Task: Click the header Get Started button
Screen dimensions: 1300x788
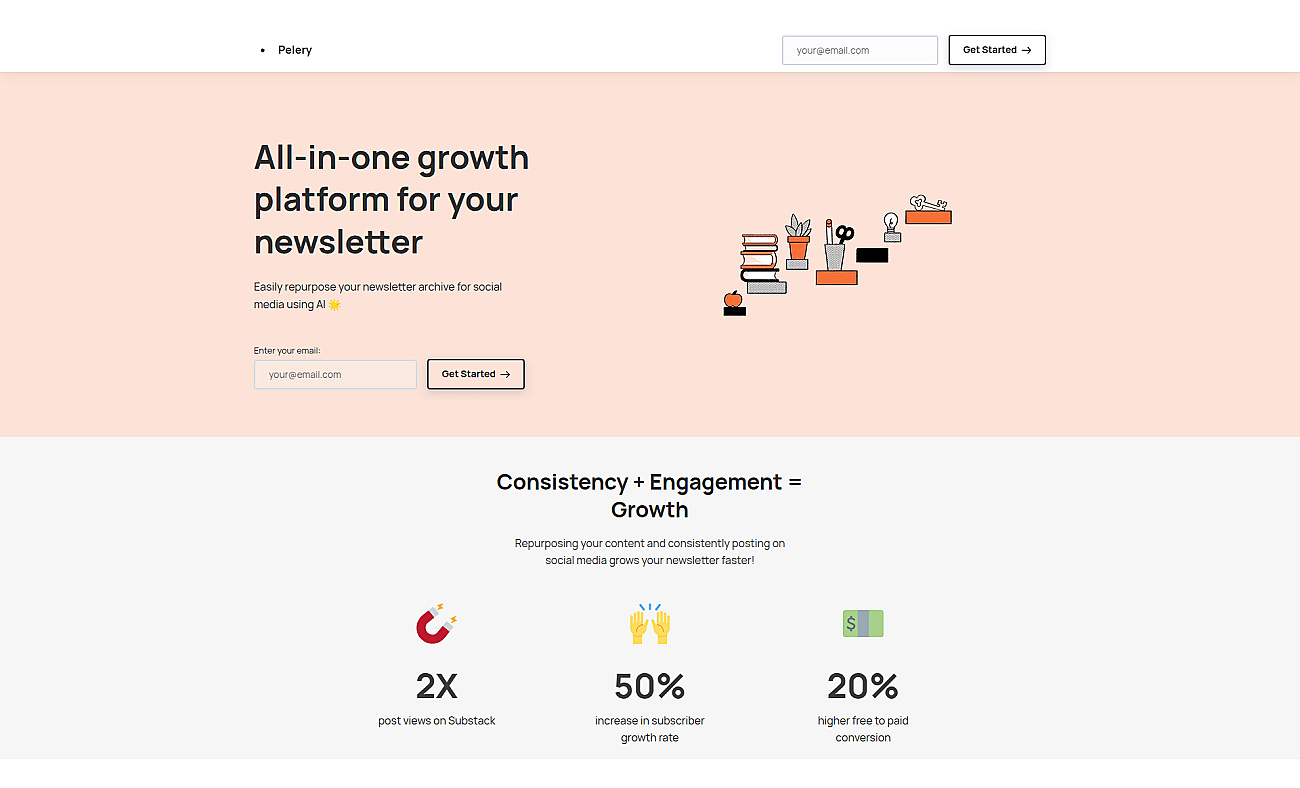Action: (x=997, y=50)
